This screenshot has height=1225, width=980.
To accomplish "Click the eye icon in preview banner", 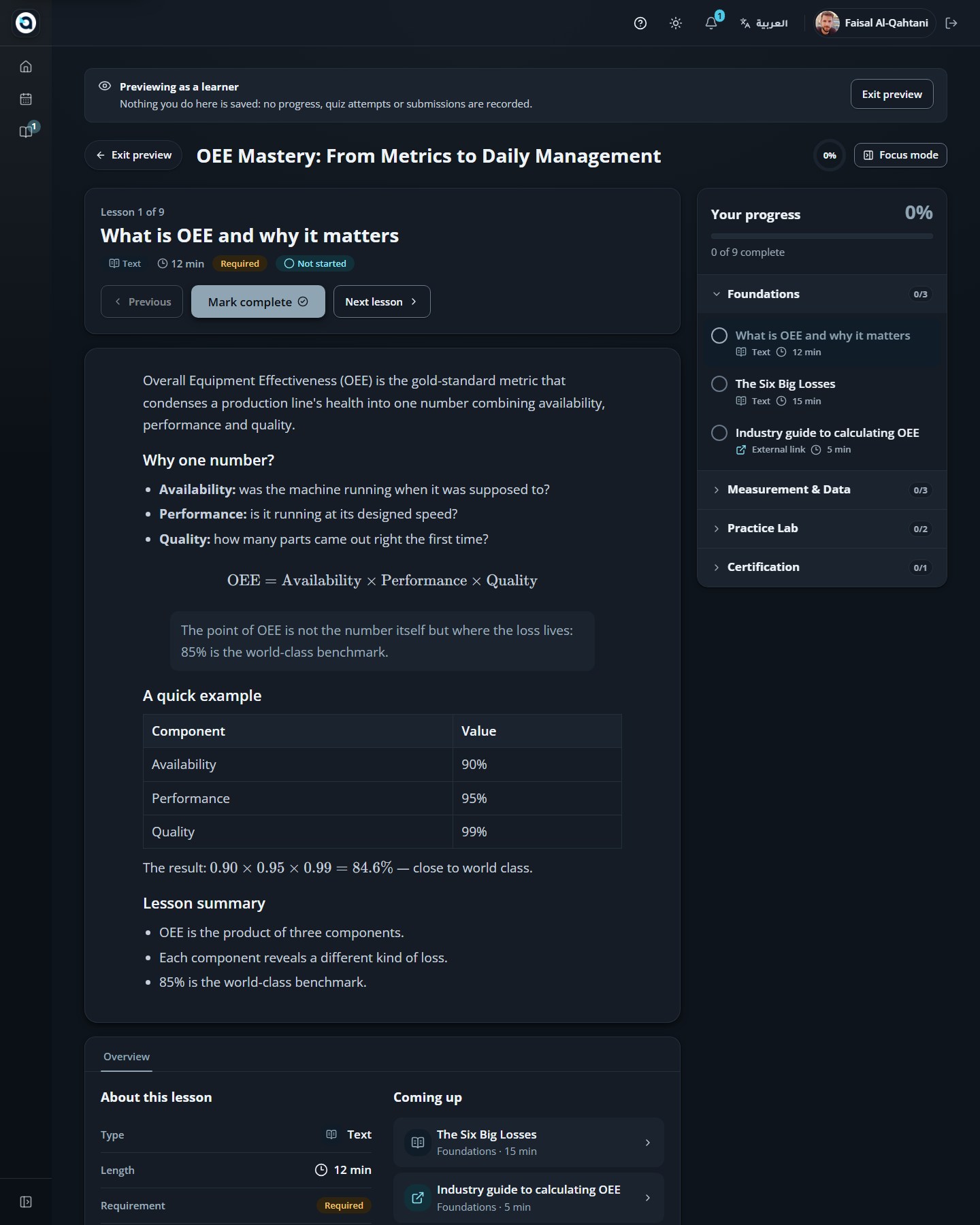I will coord(105,86).
